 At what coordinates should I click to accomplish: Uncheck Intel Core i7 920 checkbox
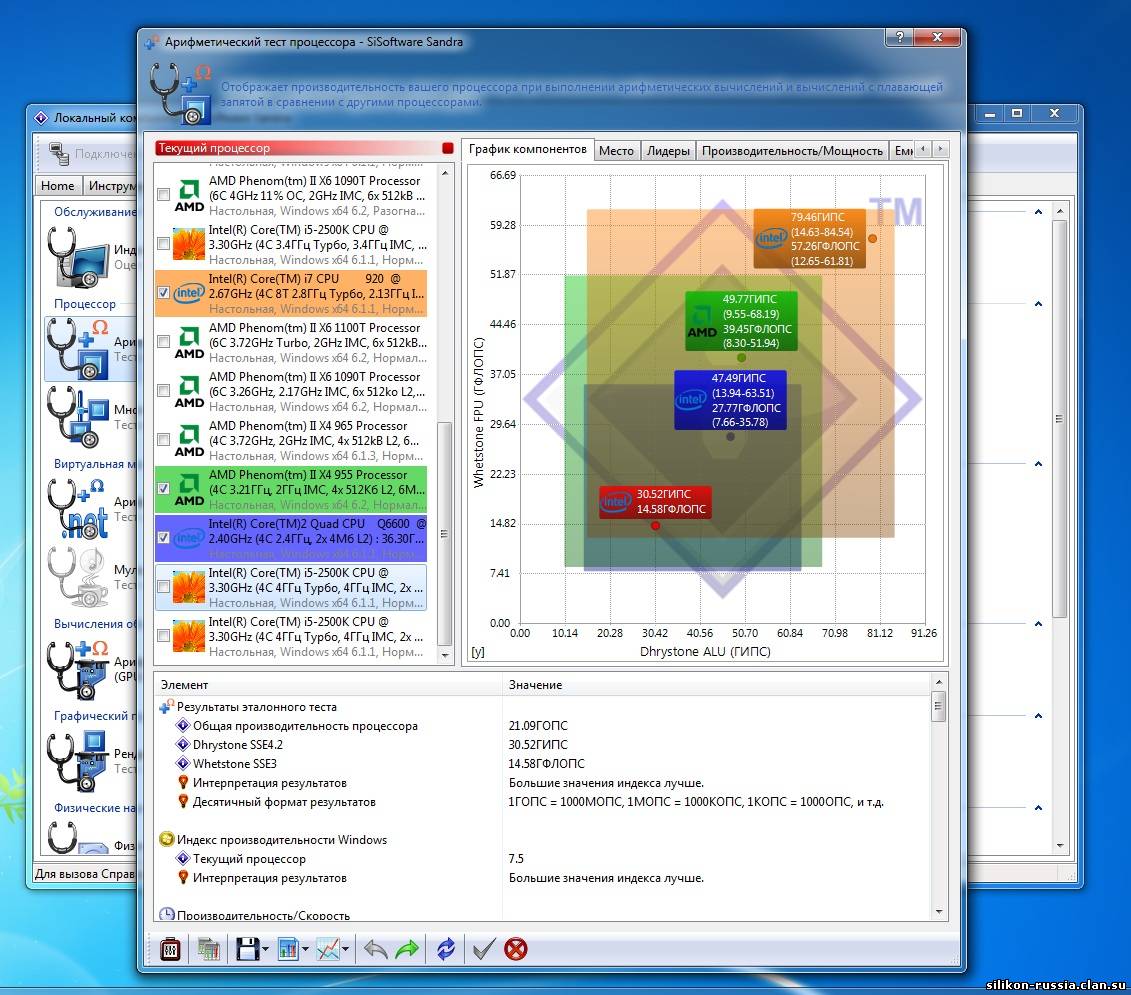tap(164, 293)
